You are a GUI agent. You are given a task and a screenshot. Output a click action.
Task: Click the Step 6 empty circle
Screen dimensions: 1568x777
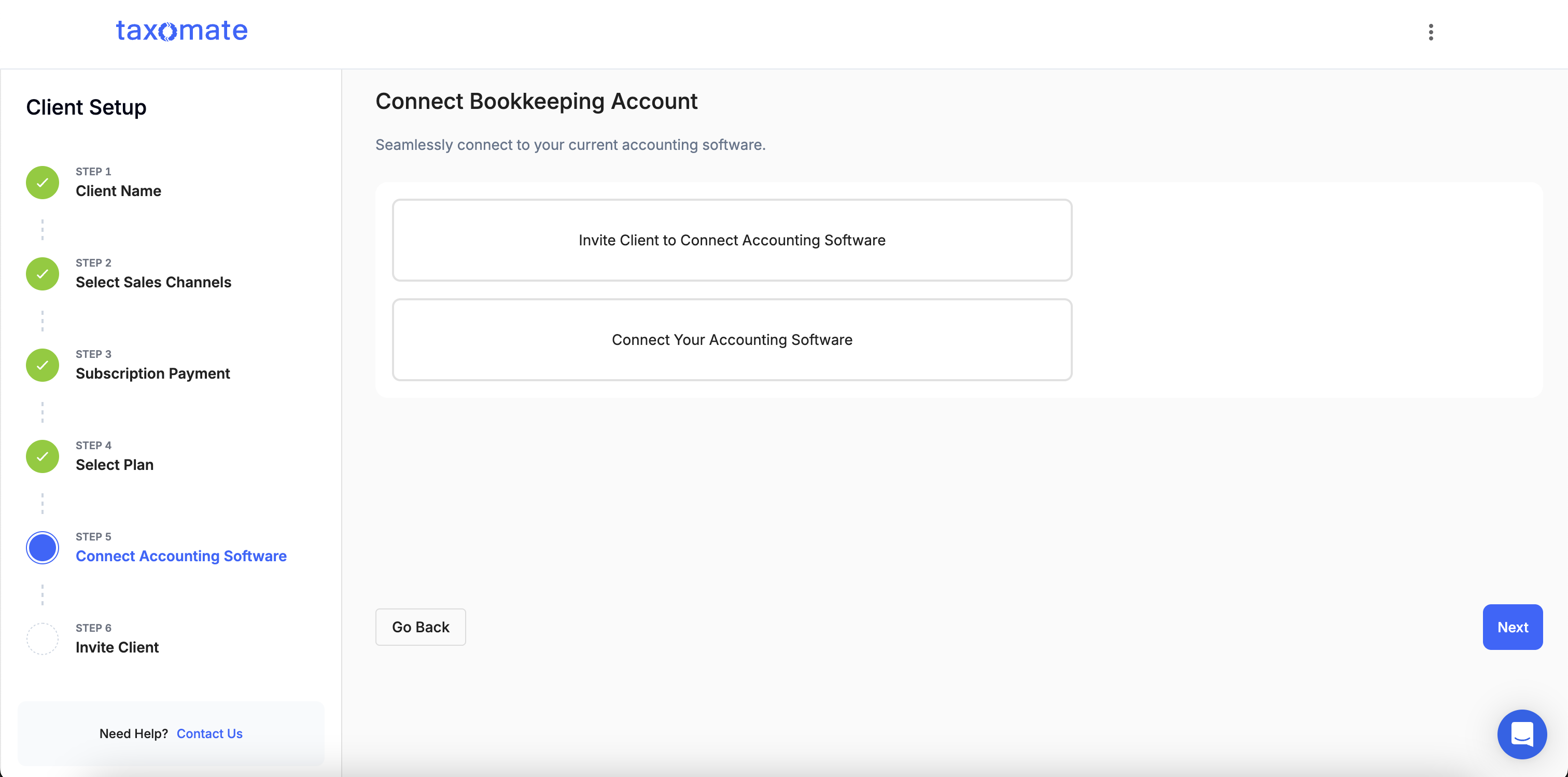pyautogui.click(x=43, y=639)
